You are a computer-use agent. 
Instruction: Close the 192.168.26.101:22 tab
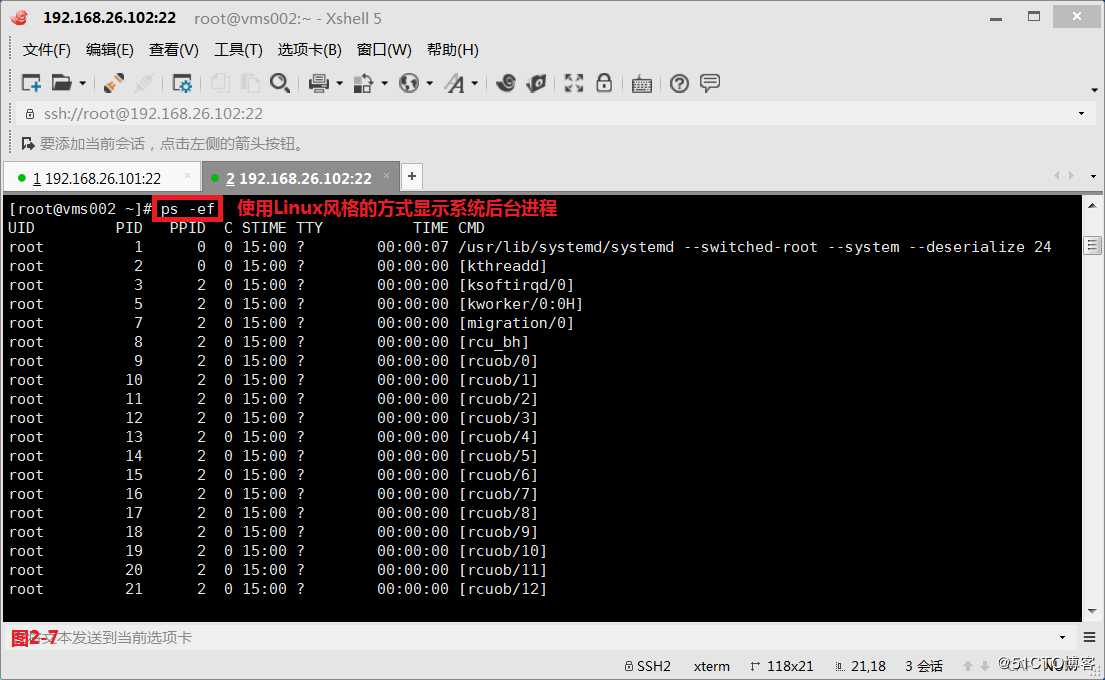tap(187, 175)
